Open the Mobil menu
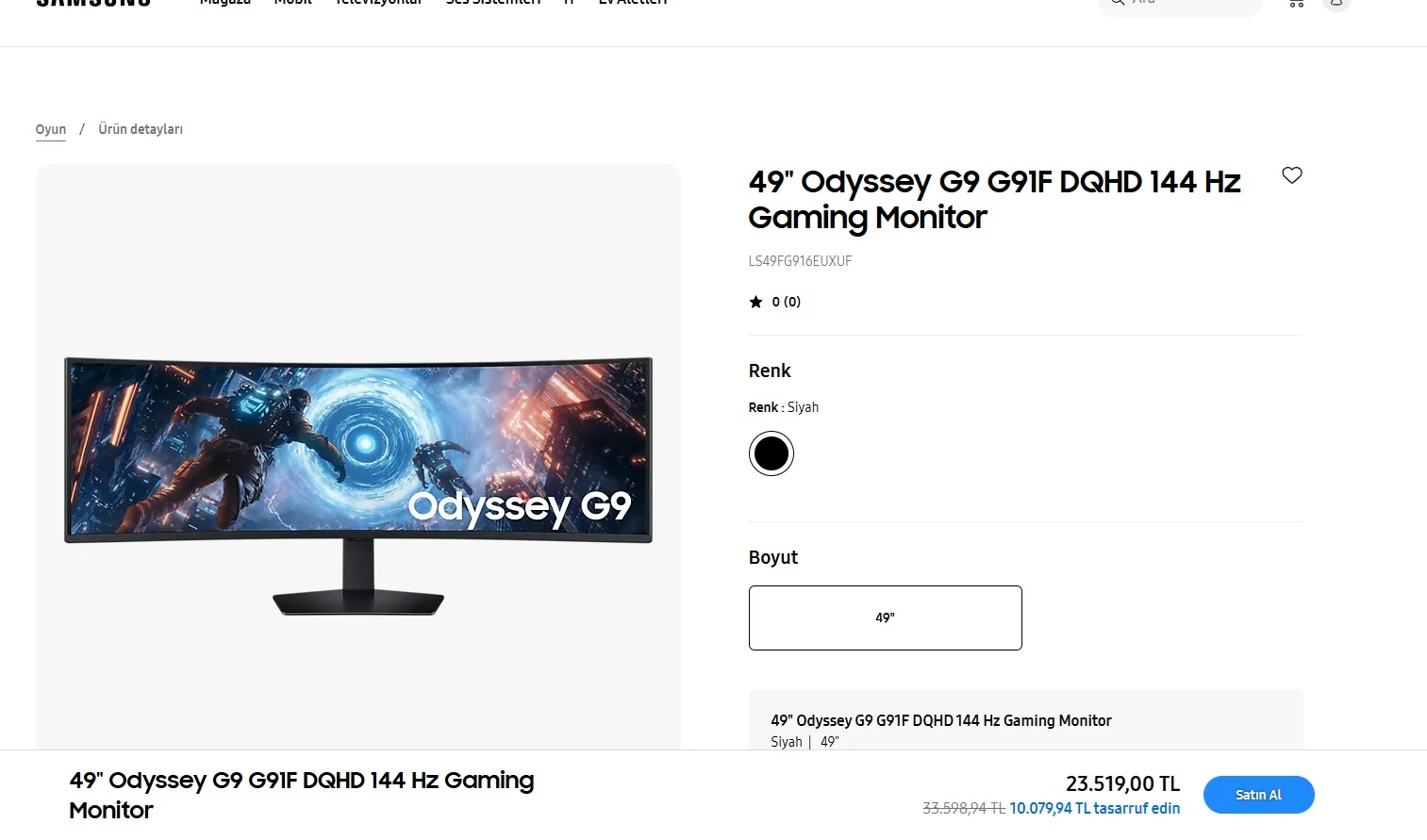Image resolution: width=1427 pixels, height=840 pixels. [x=293, y=3]
